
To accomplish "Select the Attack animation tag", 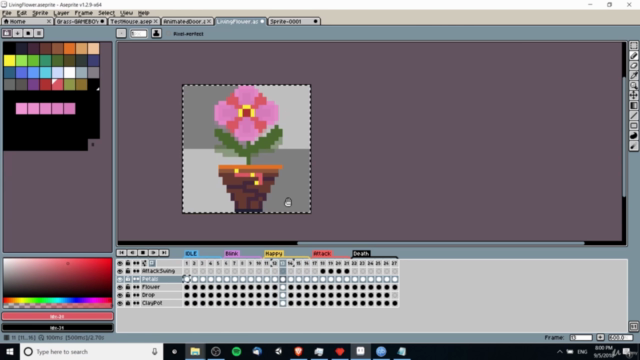I will [x=322, y=253].
